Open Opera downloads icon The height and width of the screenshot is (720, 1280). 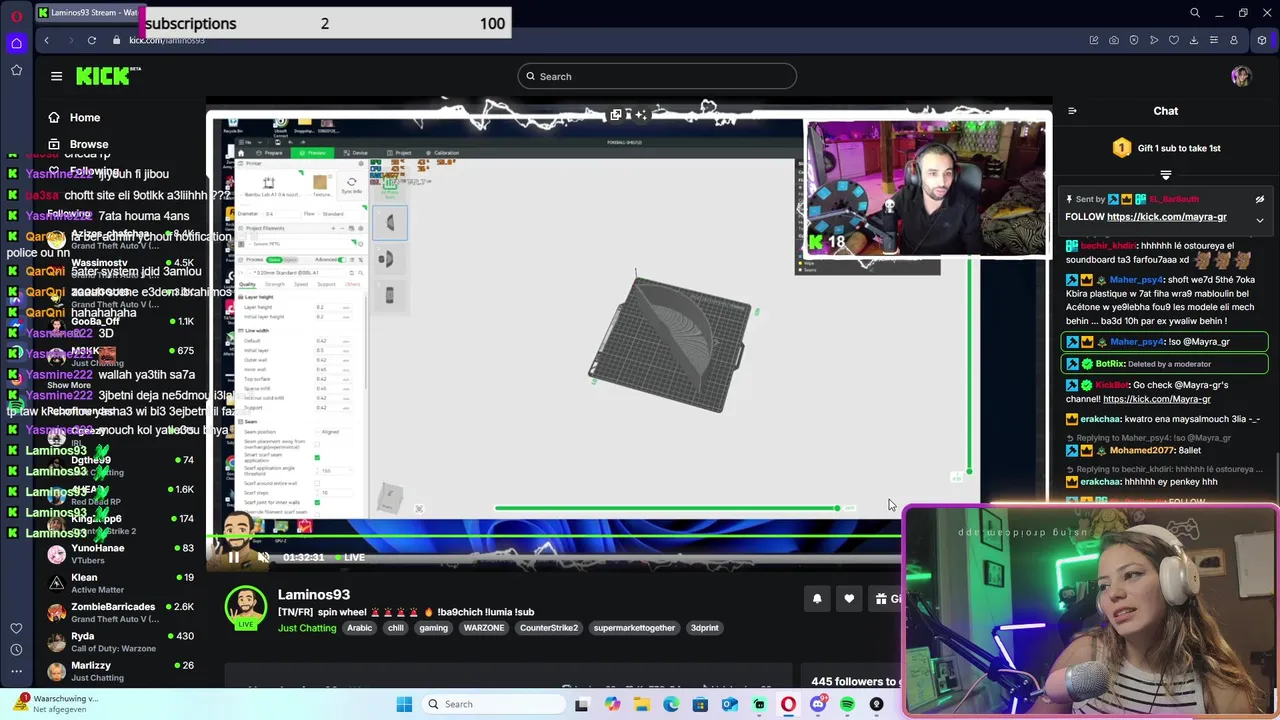pyautogui.click(x=1193, y=40)
